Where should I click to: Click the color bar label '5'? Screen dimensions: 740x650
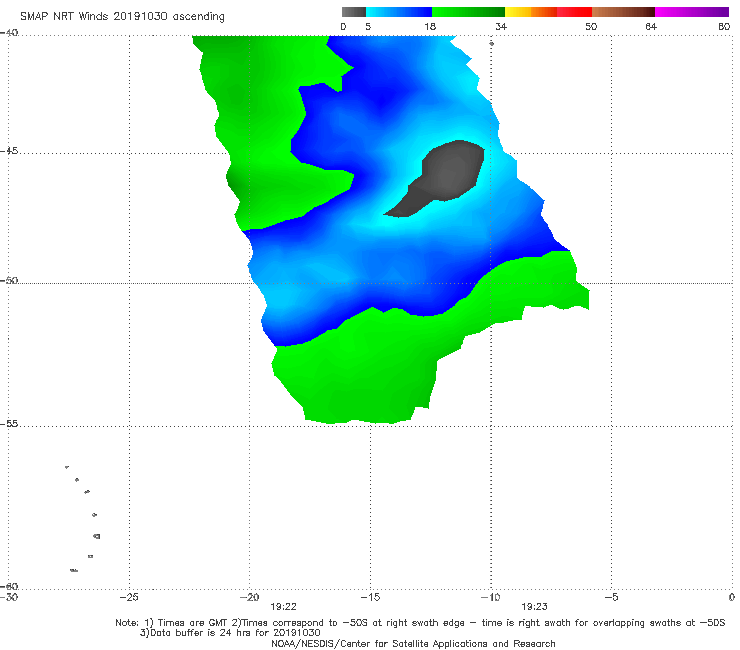pyautogui.click(x=368, y=27)
